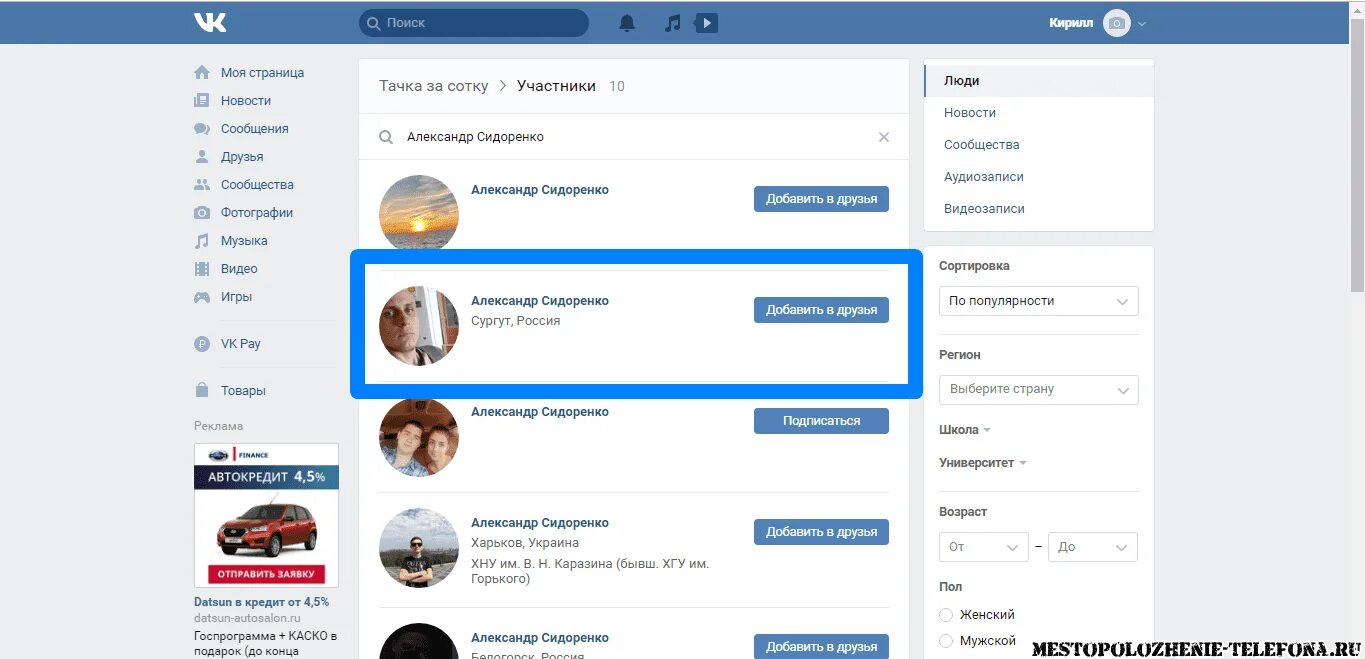Open sunset avatar of first result

pyautogui.click(x=419, y=214)
